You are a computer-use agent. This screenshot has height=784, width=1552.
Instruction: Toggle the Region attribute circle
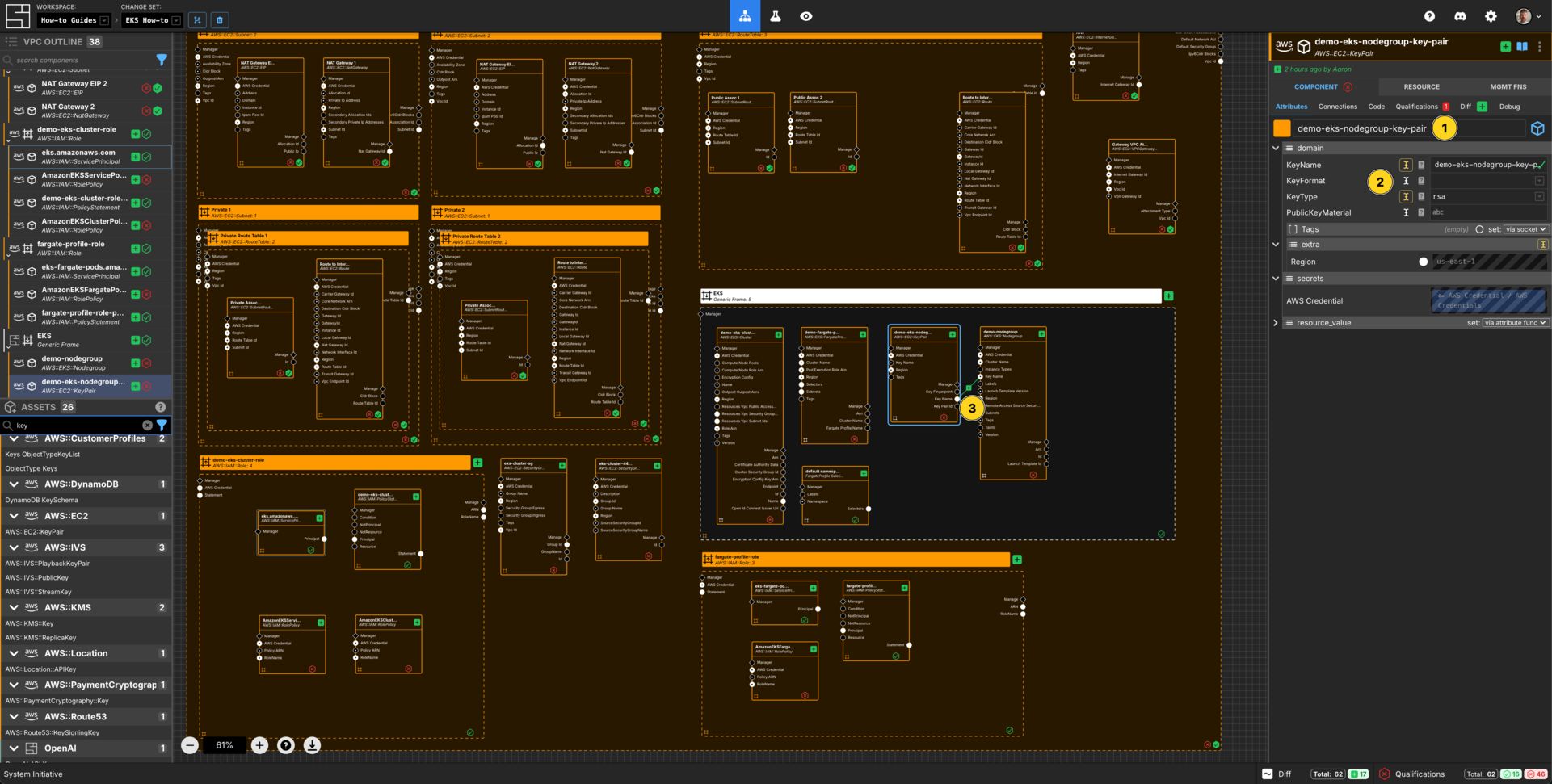(1423, 262)
